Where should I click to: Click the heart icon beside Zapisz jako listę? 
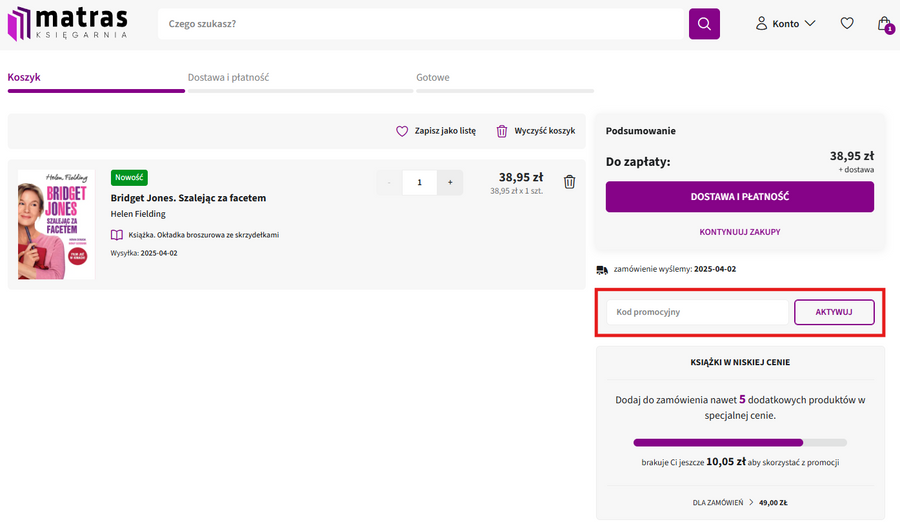tap(402, 131)
